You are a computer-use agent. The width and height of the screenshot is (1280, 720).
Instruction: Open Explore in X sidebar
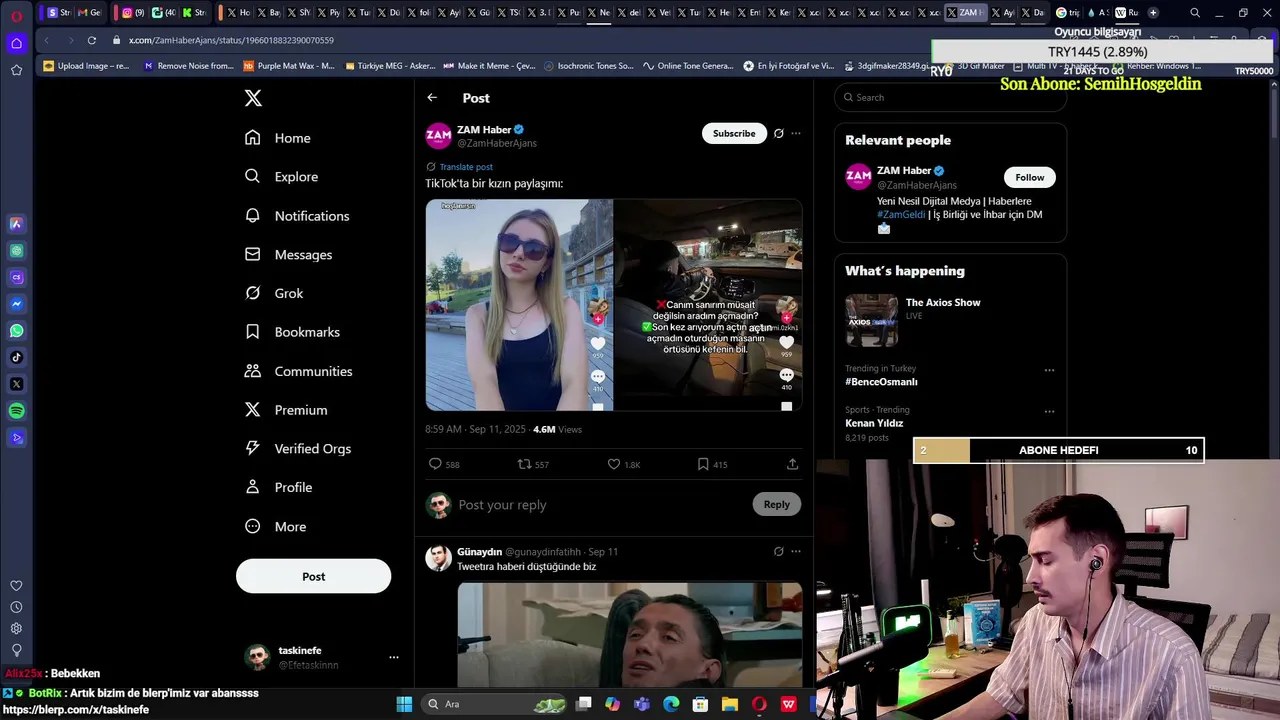281,177
